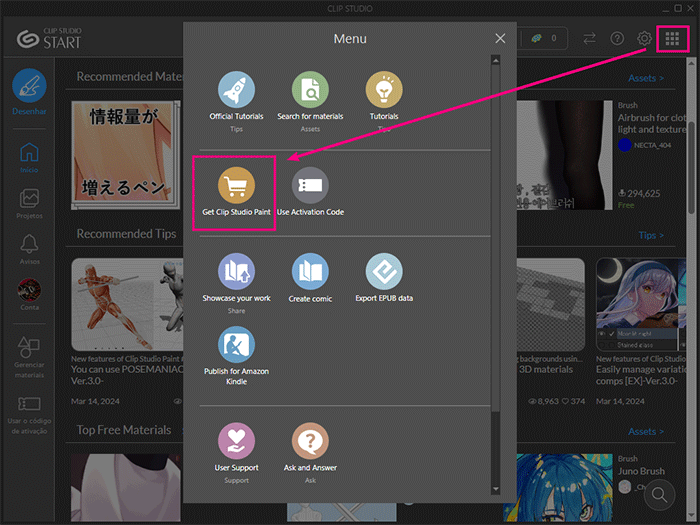Open Projetos in the sidebar
This screenshot has height=525, width=700.
29,203
